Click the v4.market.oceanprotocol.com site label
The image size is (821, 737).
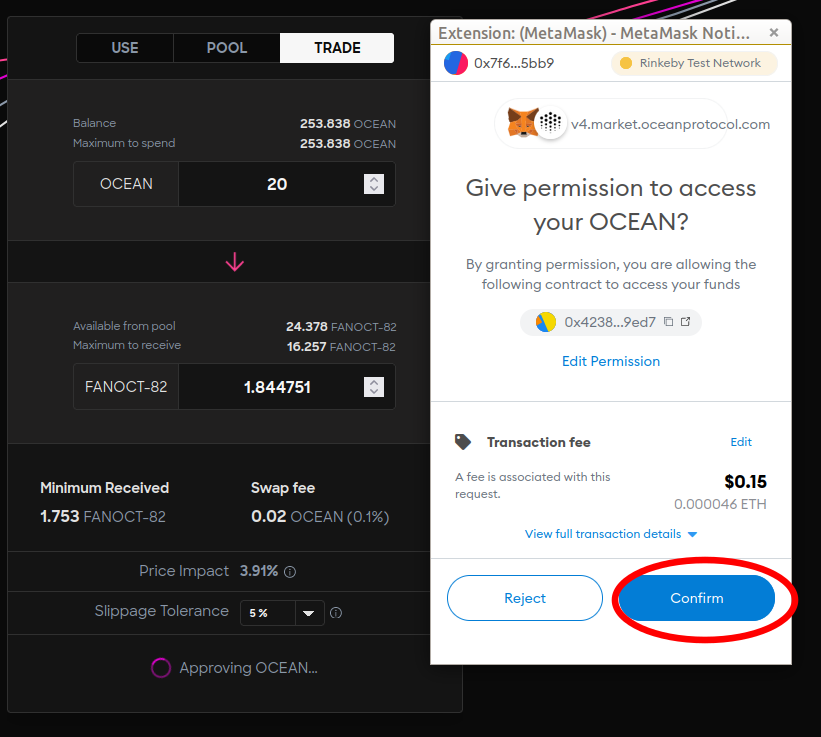[670, 124]
